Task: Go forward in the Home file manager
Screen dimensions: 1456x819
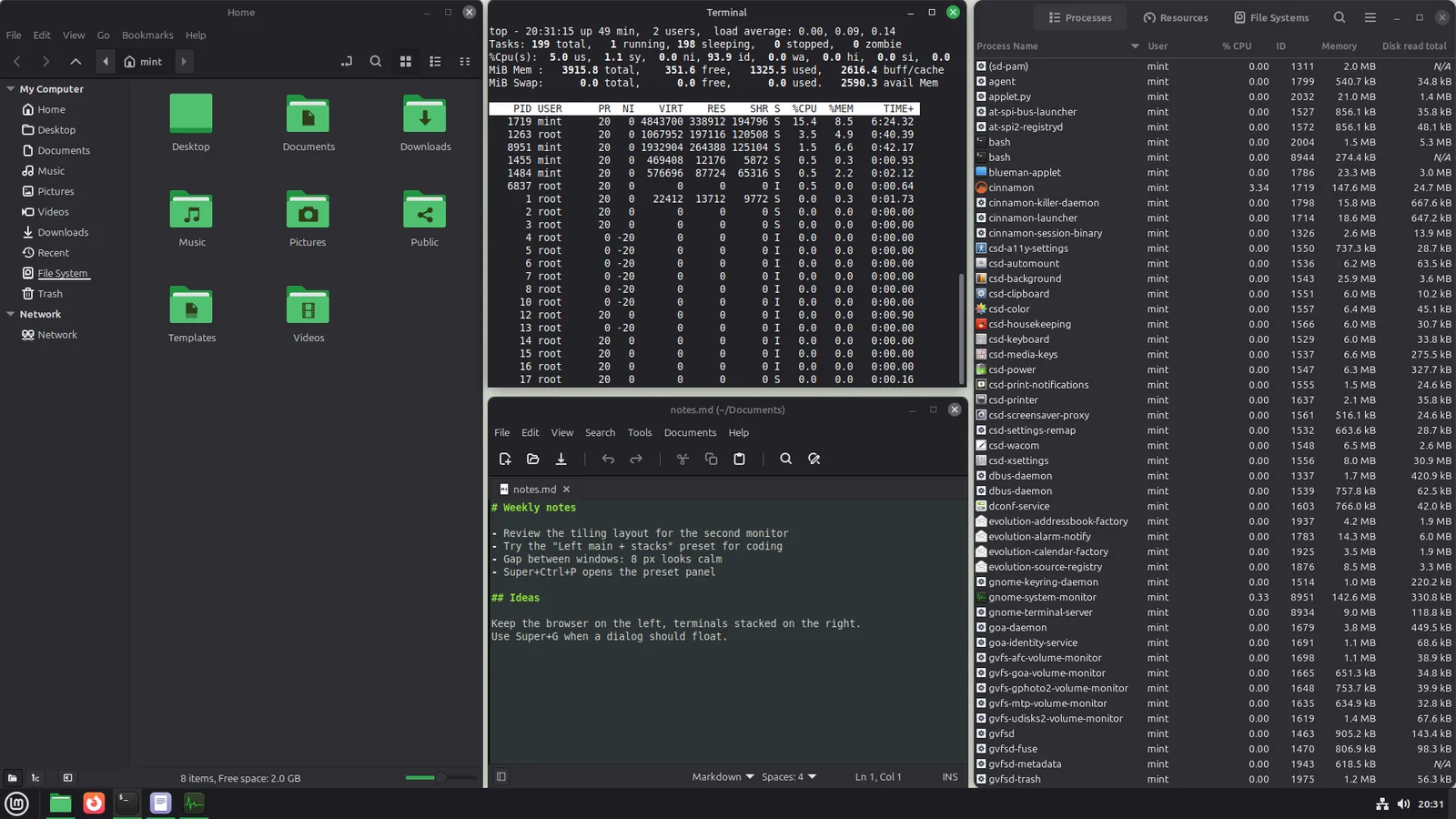Action: coord(45,62)
